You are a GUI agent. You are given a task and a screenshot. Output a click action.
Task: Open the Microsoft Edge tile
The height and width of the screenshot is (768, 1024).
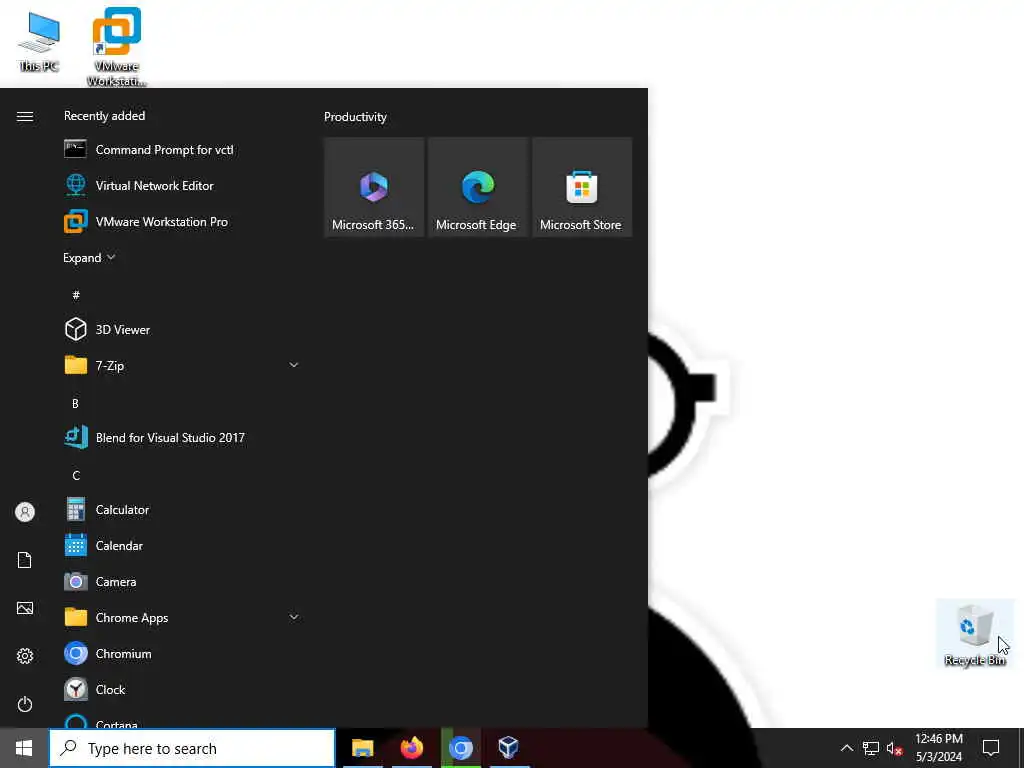[x=477, y=187]
